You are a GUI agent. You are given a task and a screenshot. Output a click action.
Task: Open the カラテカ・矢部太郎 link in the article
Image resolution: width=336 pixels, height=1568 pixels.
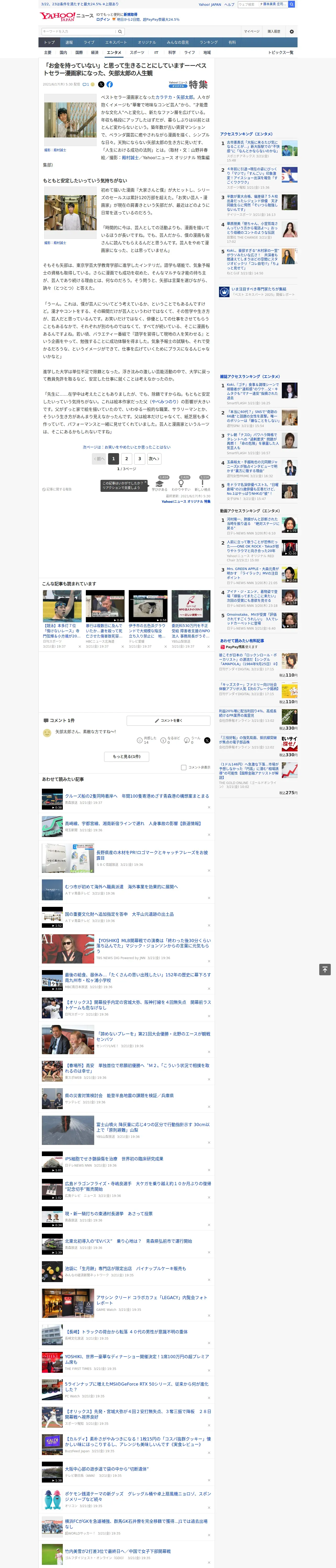click(x=174, y=97)
